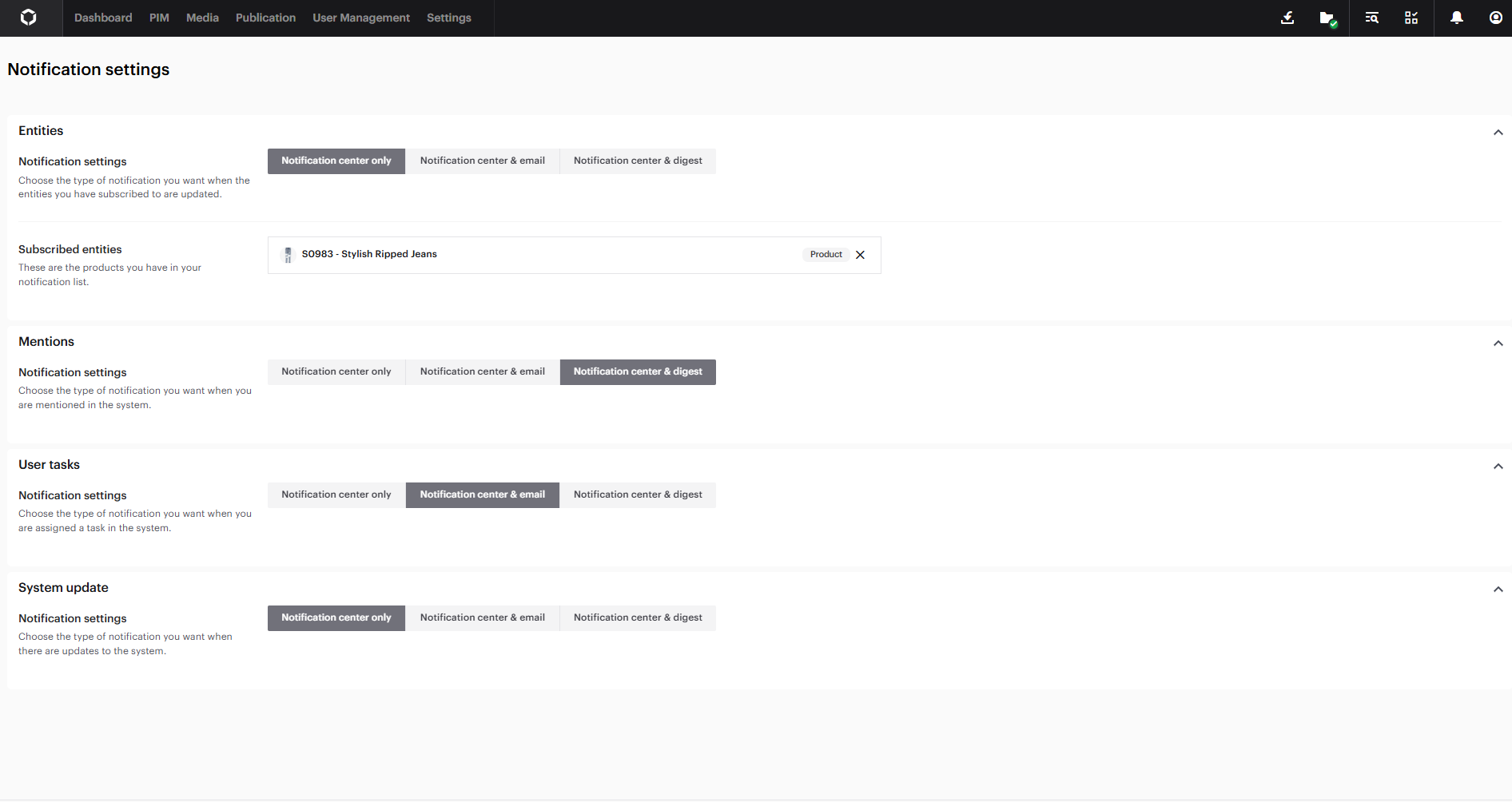Open the User Management menu
This screenshot has height=802, width=1512.
click(360, 18)
